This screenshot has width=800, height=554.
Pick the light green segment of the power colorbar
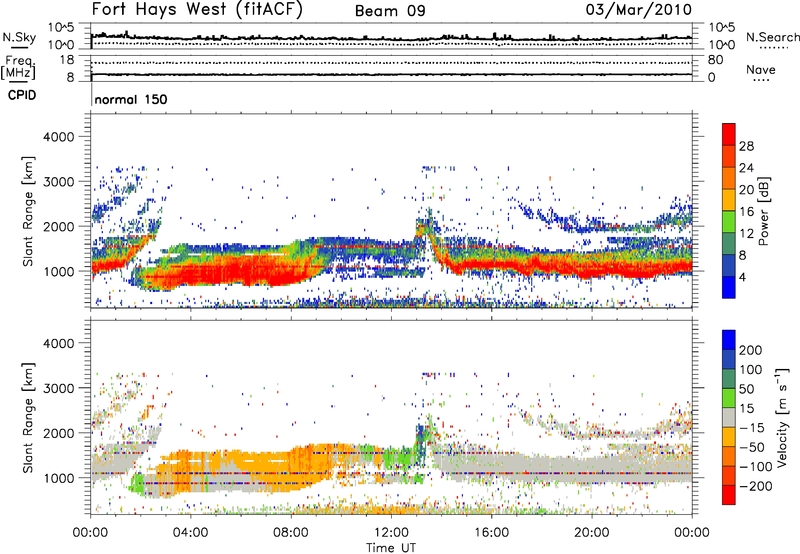pyautogui.click(x=729, y=222)
